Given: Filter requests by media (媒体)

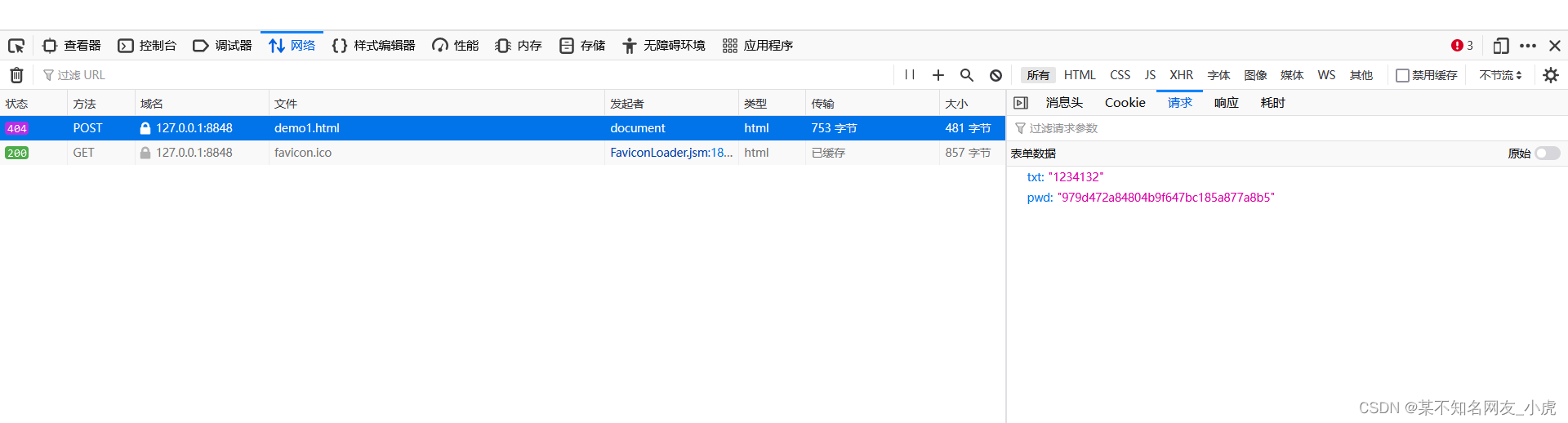Looking at the screenshot, I should click(1292, 75).
